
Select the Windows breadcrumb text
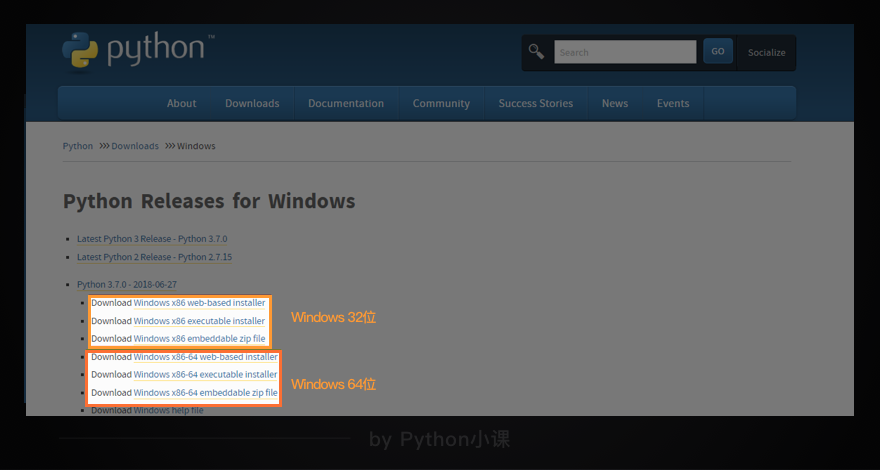[196, 146]
